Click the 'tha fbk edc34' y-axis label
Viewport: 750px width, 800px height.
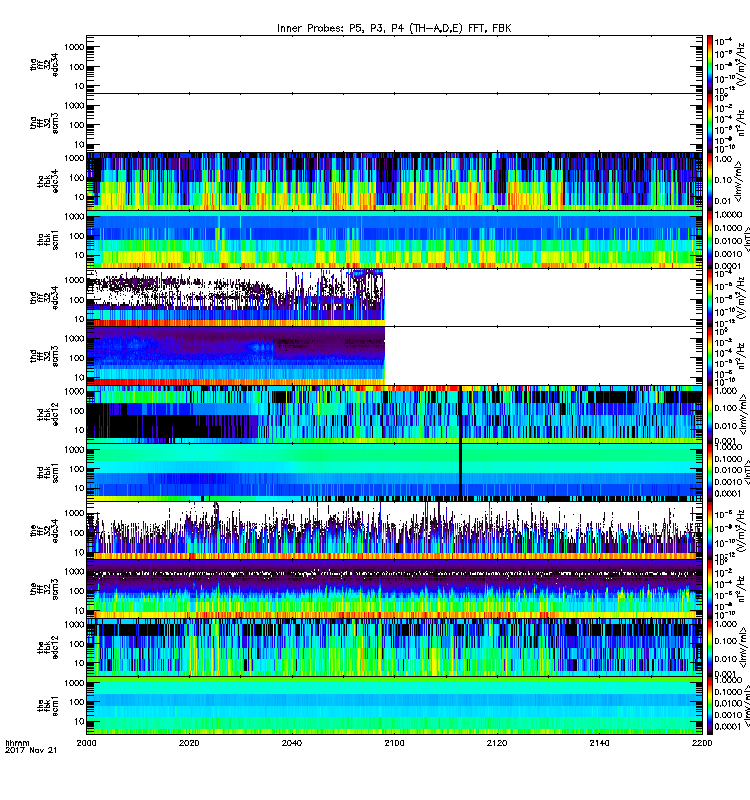48,182
